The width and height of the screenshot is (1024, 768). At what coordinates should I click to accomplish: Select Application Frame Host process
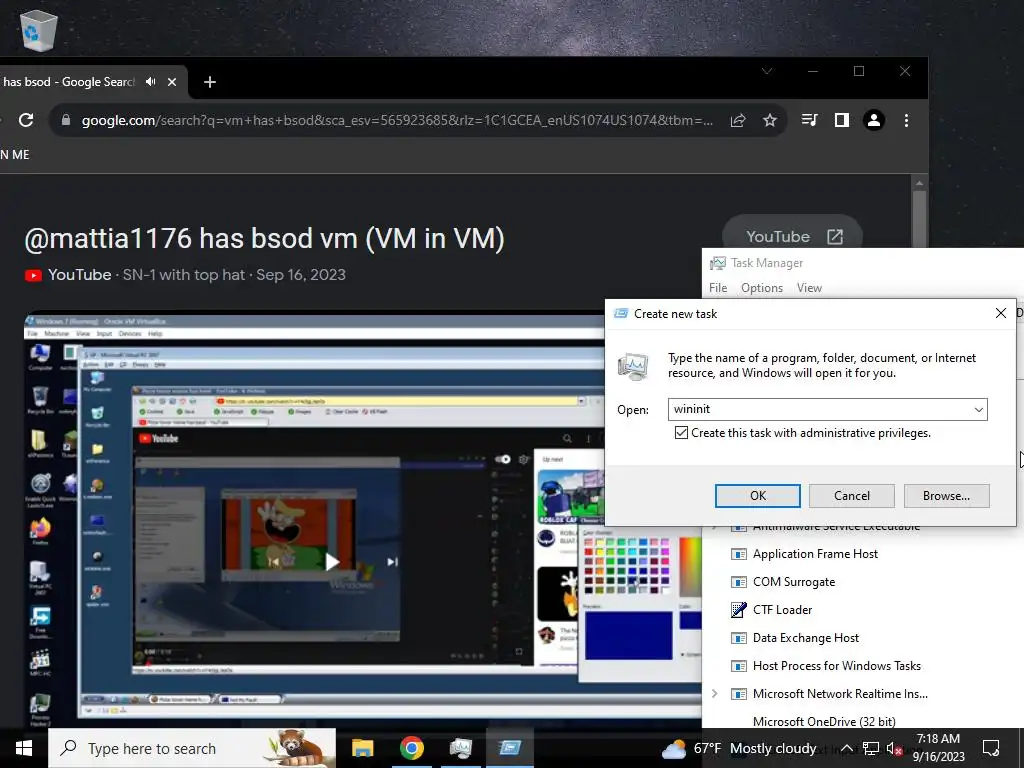pos(815,554)
